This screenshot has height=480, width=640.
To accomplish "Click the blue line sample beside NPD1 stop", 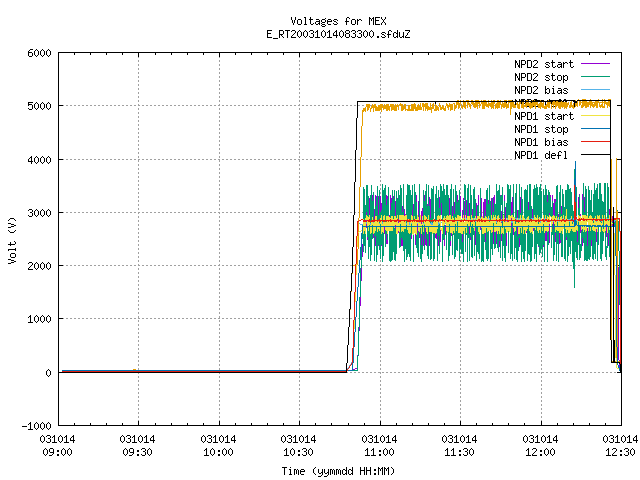I will click(x=596, y=129).
